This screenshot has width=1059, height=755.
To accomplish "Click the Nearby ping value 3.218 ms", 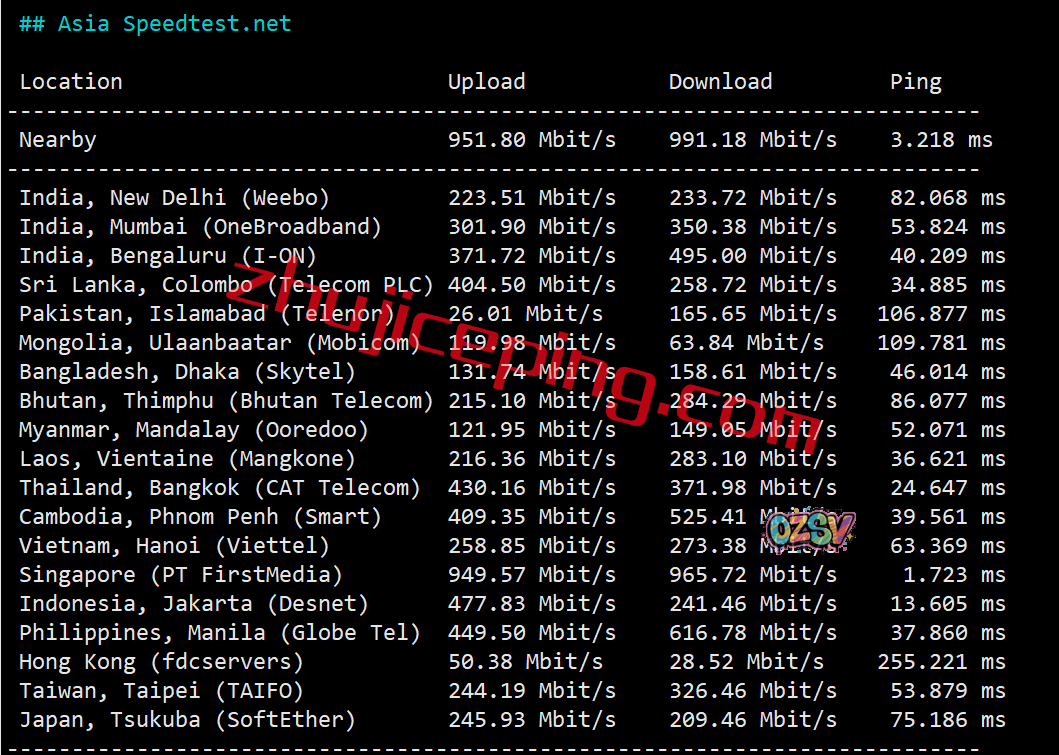I will click(940, 140).
